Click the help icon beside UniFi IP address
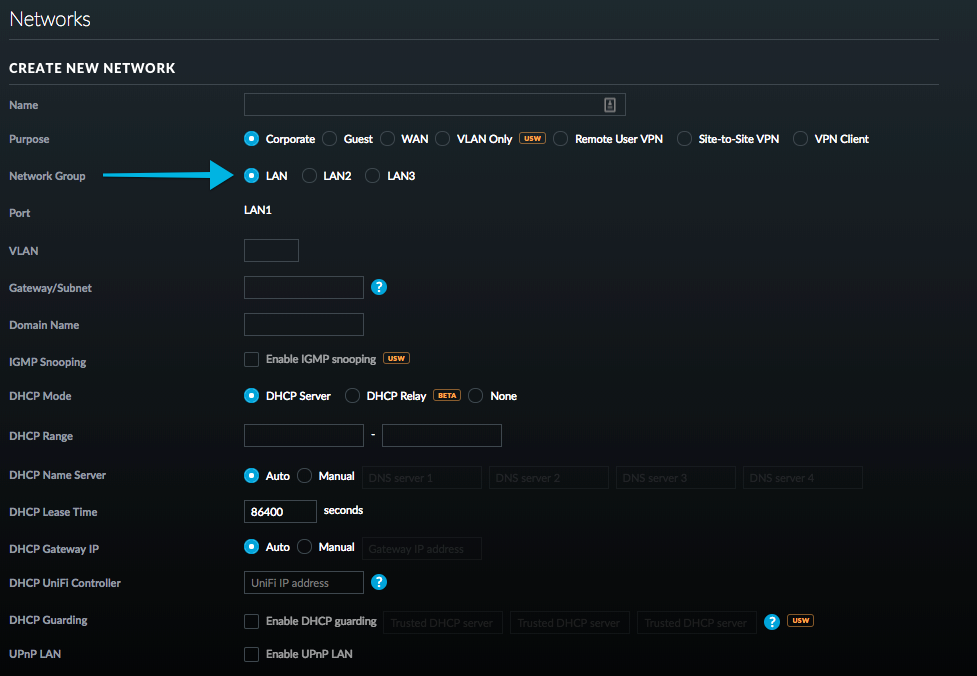The width and height of the screenshot is (977, 676). 379,582
